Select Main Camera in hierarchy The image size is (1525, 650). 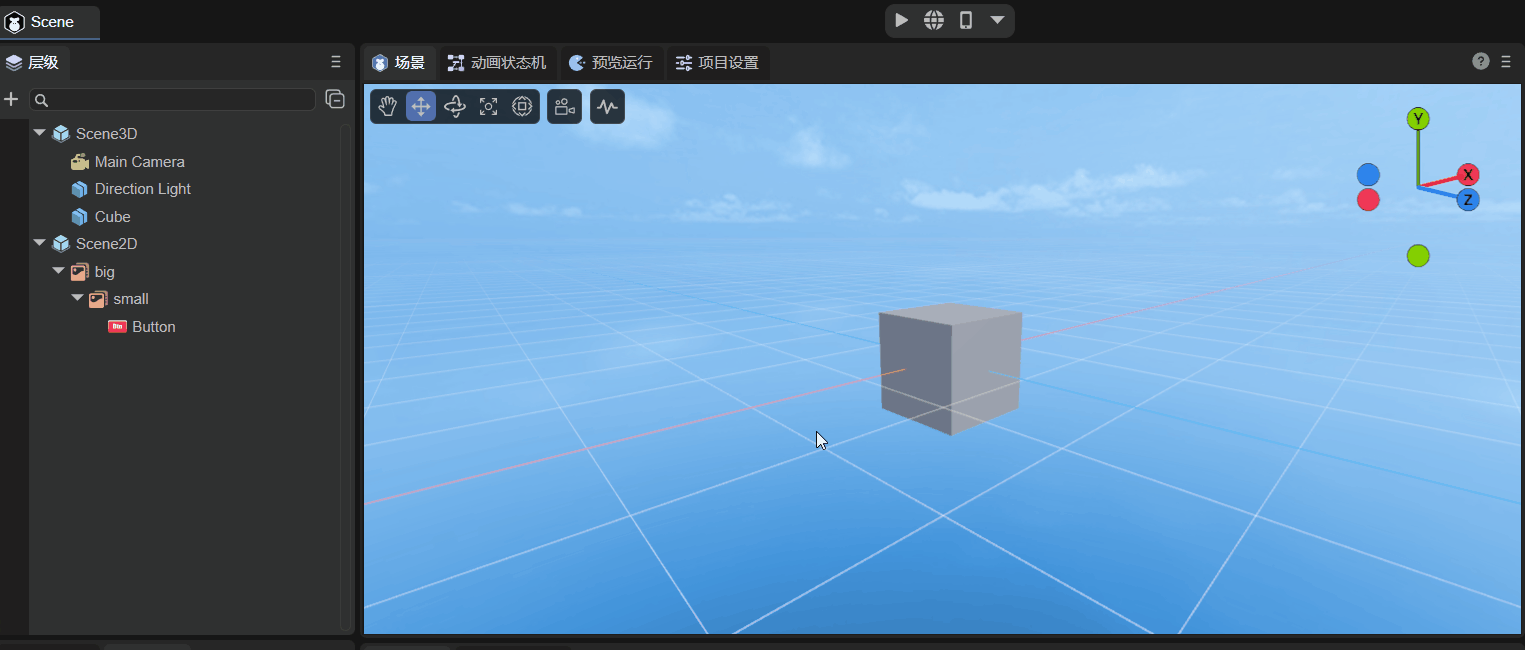(139, 162)
